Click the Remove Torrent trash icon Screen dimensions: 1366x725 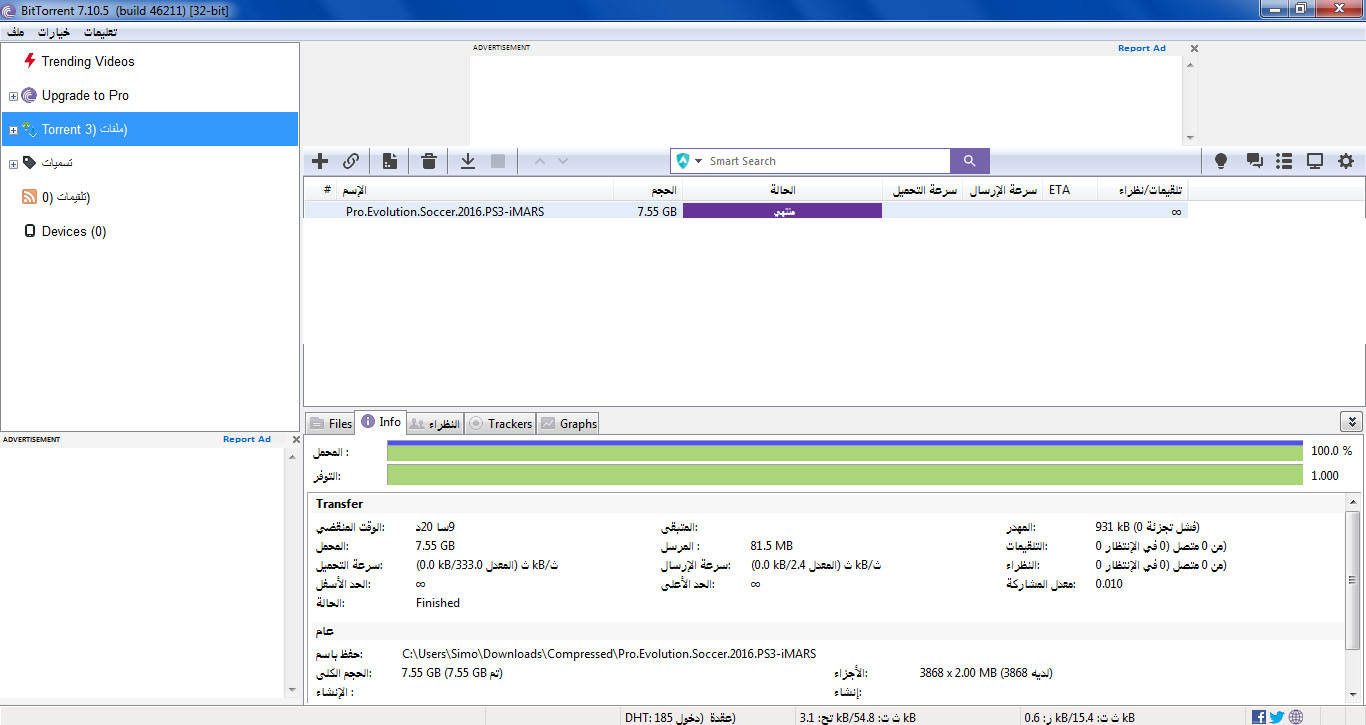(x=429, y=161)
